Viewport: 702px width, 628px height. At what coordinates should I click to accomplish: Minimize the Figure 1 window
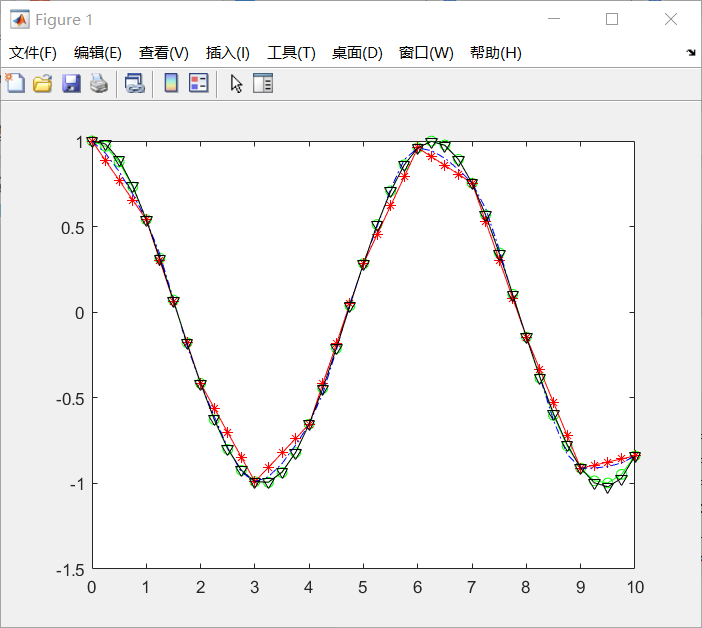pyautogui.click(x=554, y=19)
